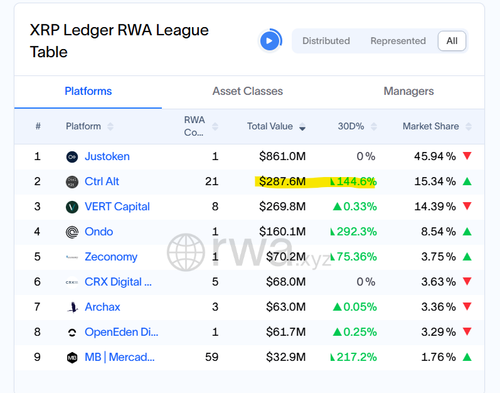Open the Justoken platform link
500x393 pixels.
coord(107,156)
